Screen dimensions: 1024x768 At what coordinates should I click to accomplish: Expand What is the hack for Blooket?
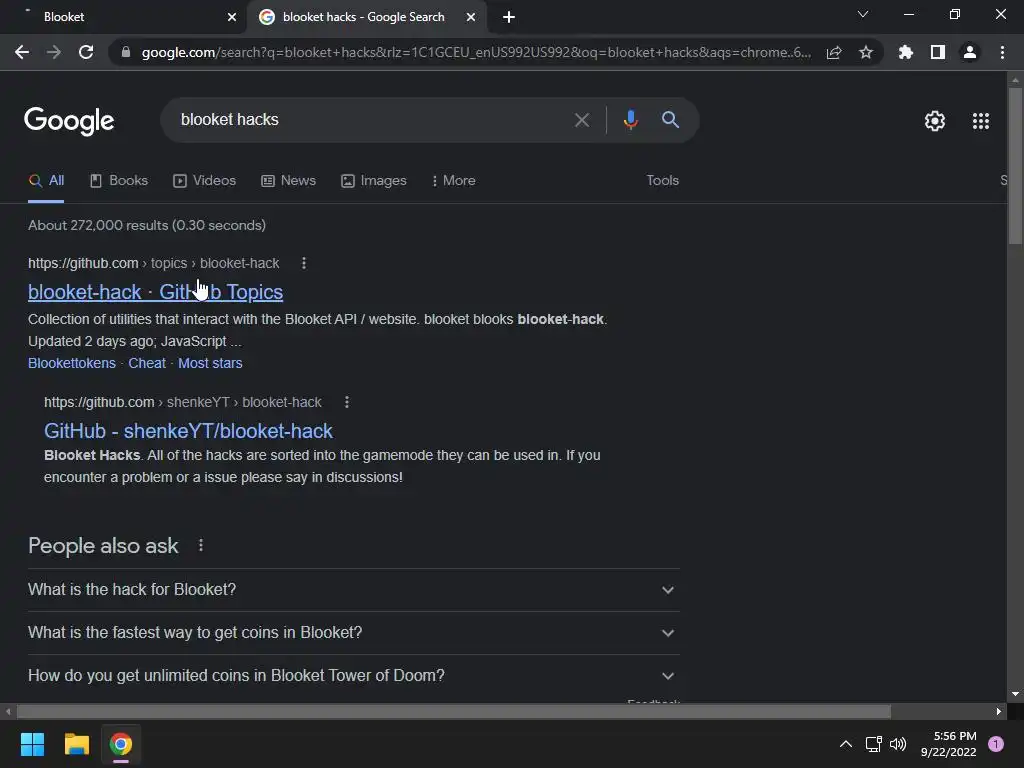coord(353,590)
